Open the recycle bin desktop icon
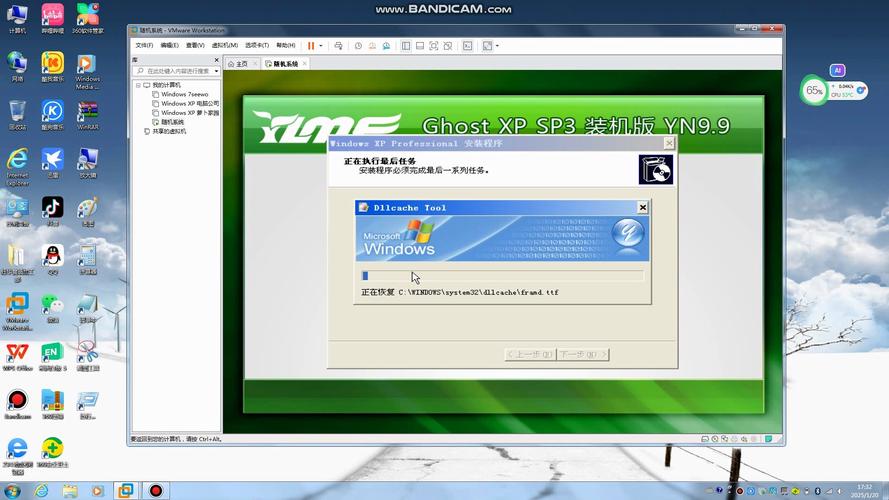Image resolution: width=889 pixels, height=500 pixels. [x=17, y=115]
